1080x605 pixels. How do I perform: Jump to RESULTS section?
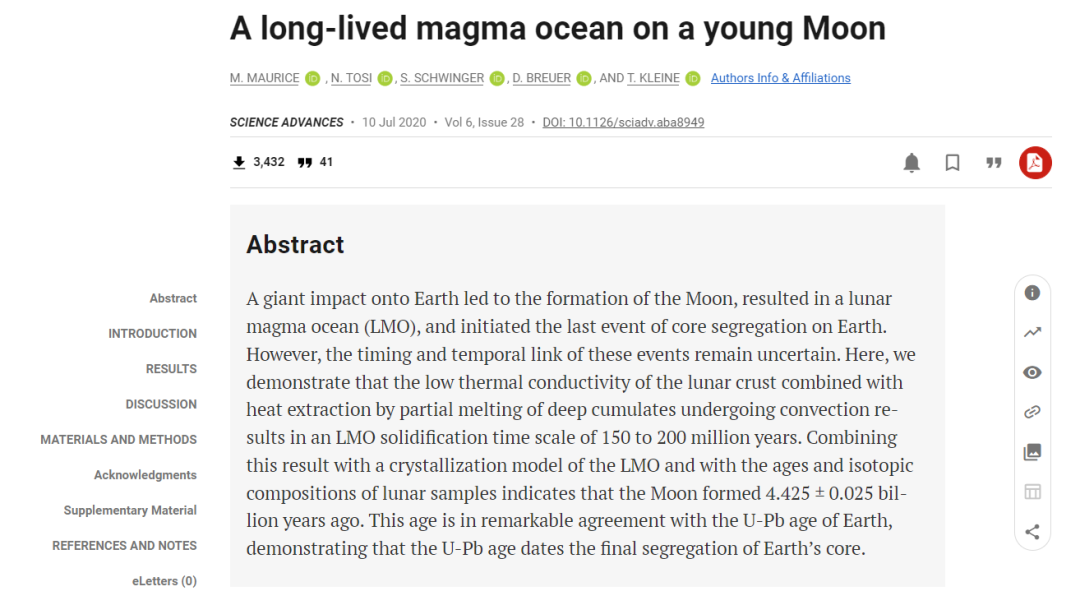(171, 369)
